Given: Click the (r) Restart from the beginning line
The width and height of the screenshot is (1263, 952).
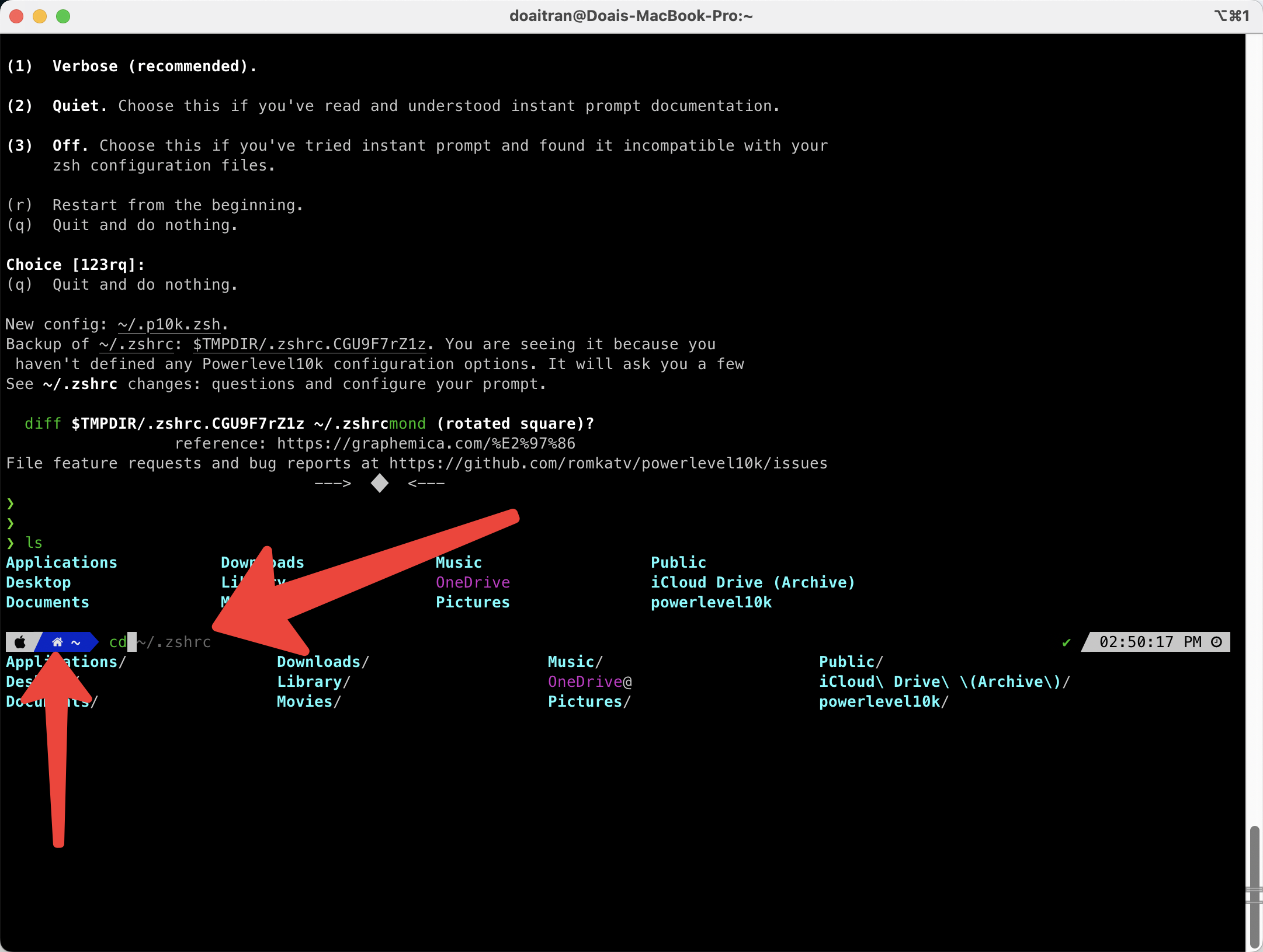Looking at the screenshot, I should [x=155, y=205].
